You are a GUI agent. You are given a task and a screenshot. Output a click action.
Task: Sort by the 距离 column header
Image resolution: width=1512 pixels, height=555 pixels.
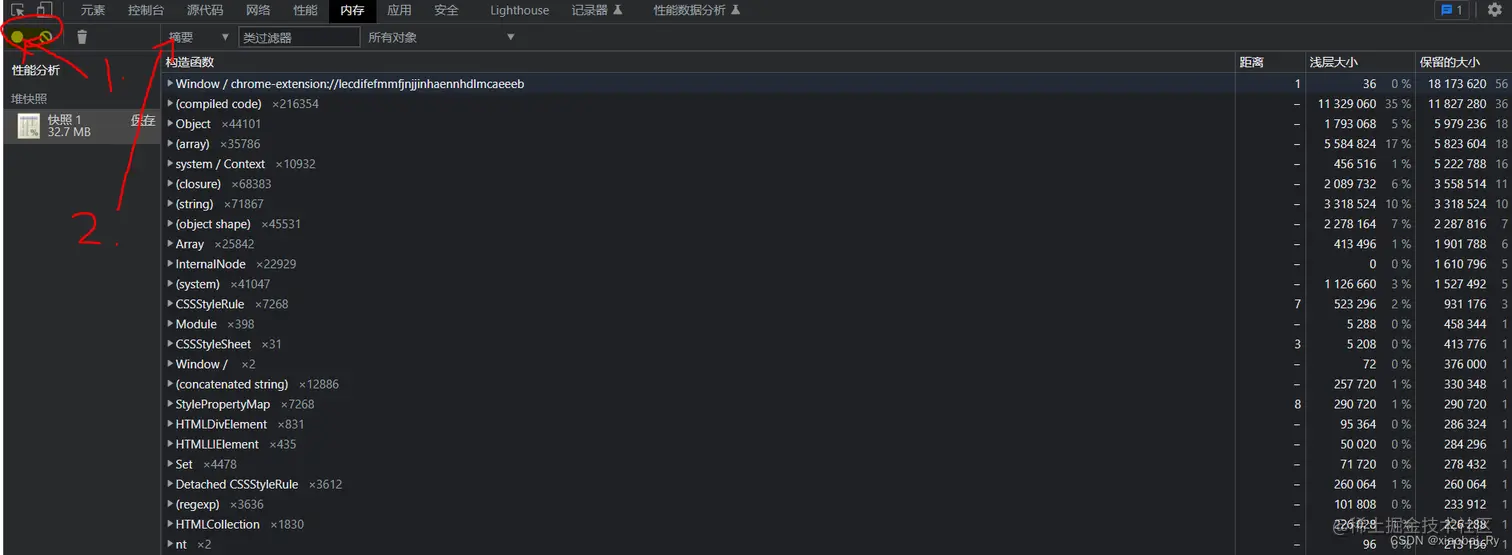[1251, 62]
